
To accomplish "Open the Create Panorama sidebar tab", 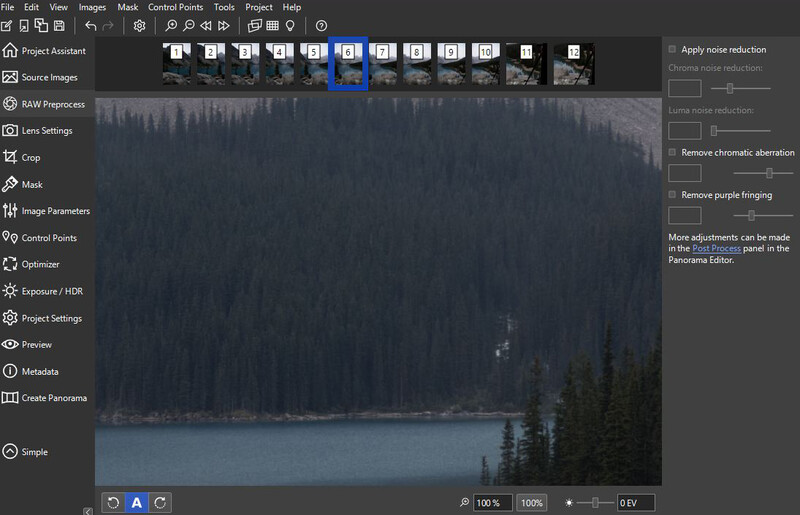I will point(47,398).
